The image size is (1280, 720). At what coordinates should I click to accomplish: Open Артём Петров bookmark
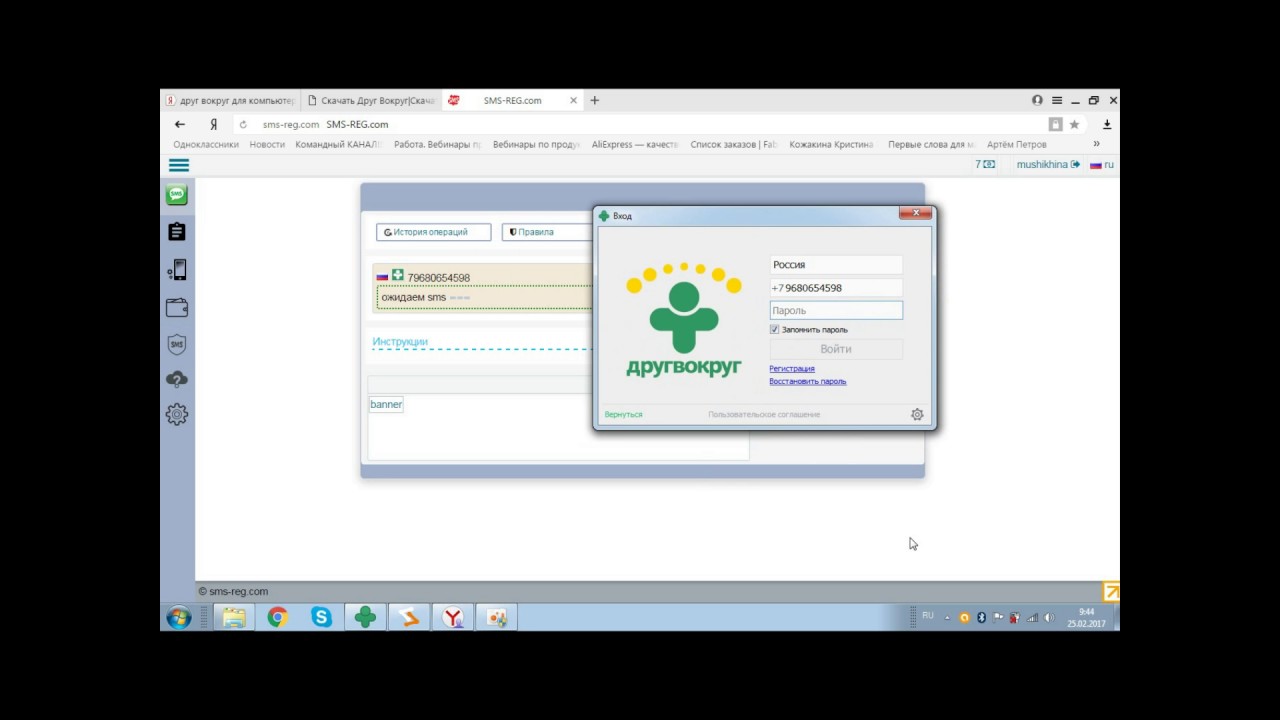(x=1017, y=144)
